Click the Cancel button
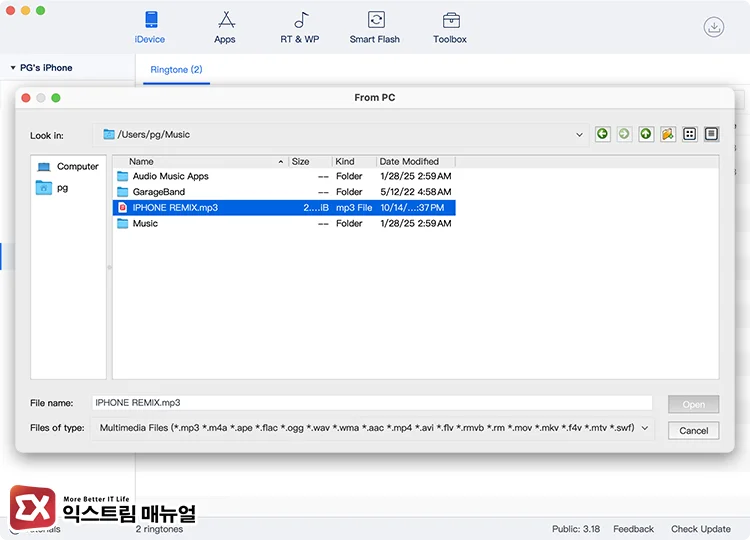750x540 pixels. click(693, 431)
